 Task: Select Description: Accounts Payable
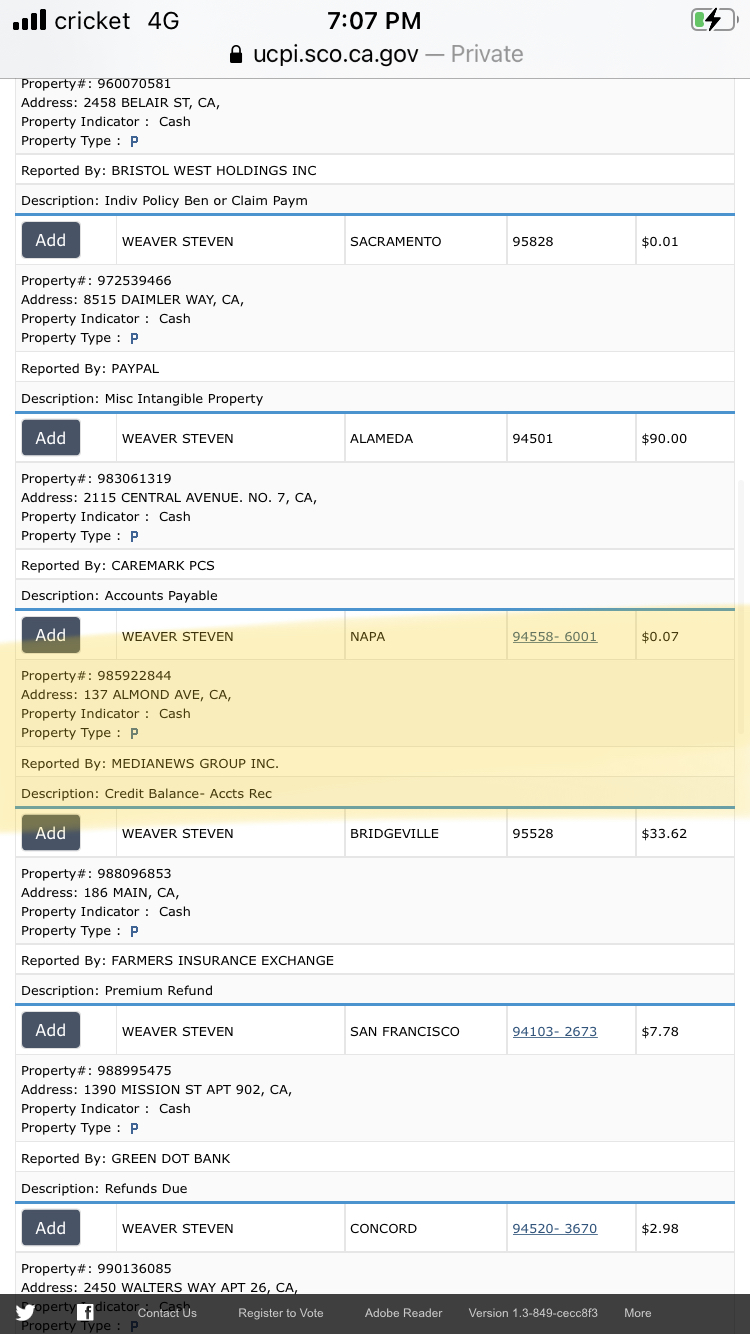click(x=119, y=596)
